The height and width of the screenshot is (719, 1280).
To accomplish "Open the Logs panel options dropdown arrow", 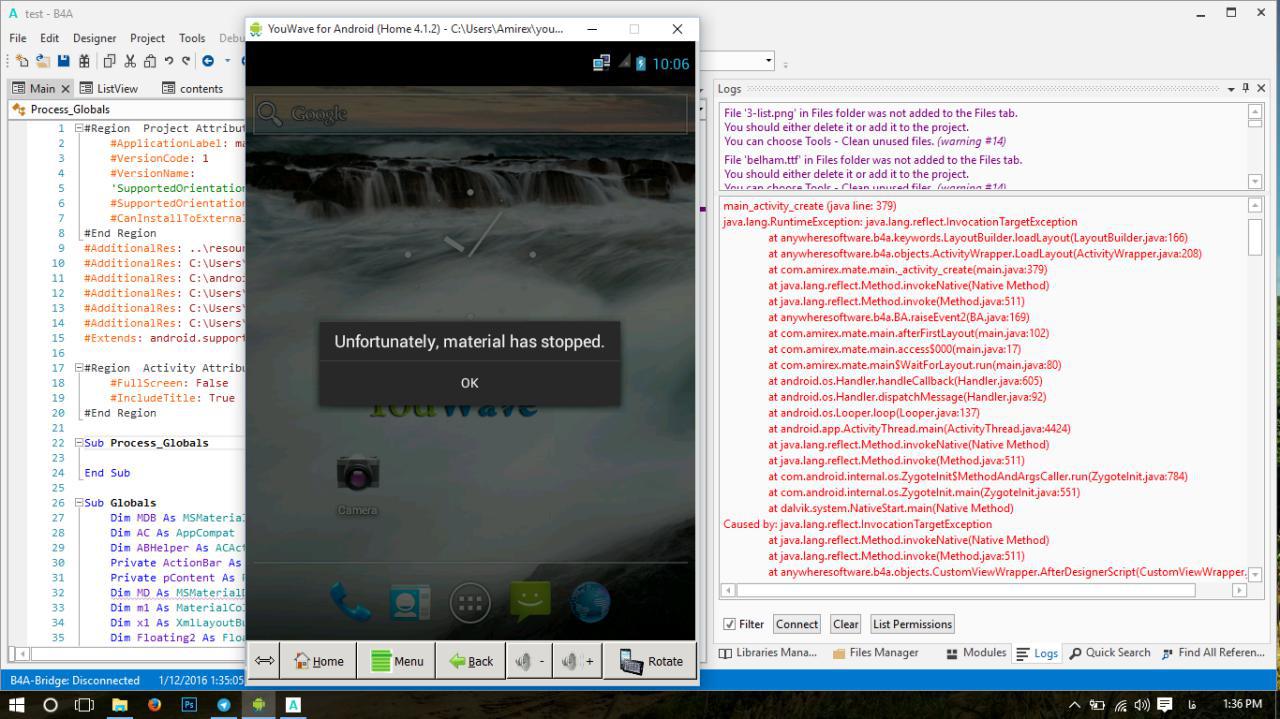I will (x=1230, y=89).
